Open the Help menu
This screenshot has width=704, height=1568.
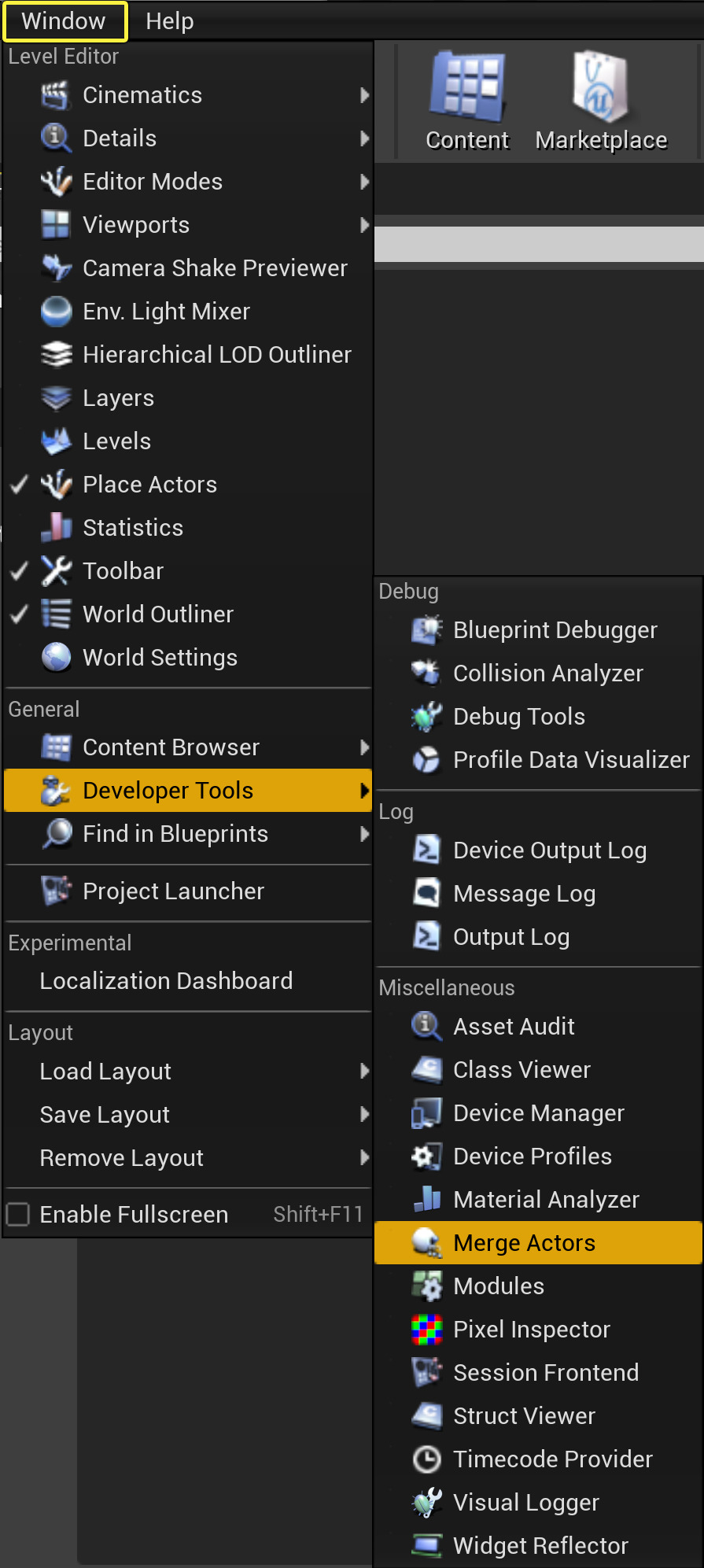click(169, 21)
